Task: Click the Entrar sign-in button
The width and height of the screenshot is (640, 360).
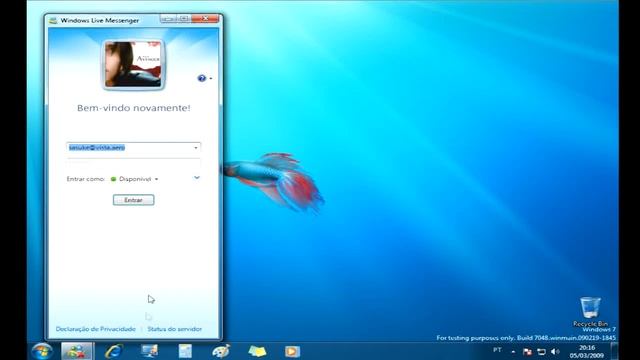Action: [133, 200]
